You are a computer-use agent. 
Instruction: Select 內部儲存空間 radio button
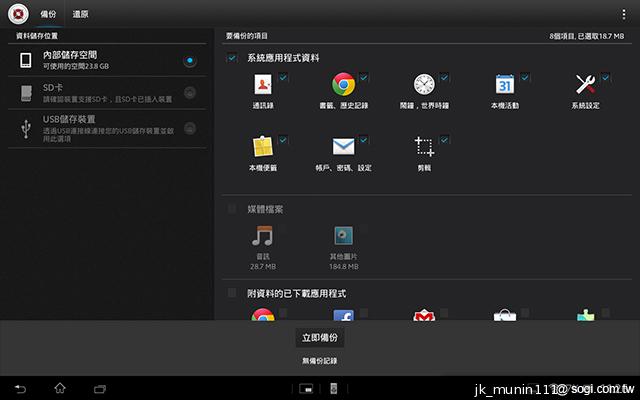(190, 60)
